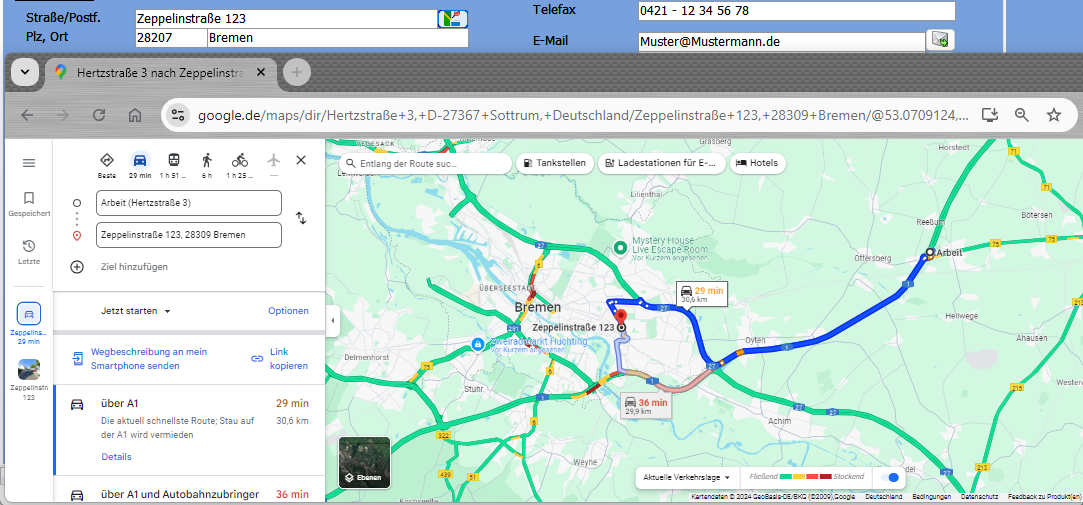Select flight travel mode
1083x505 pixels.
pos(274,166)
